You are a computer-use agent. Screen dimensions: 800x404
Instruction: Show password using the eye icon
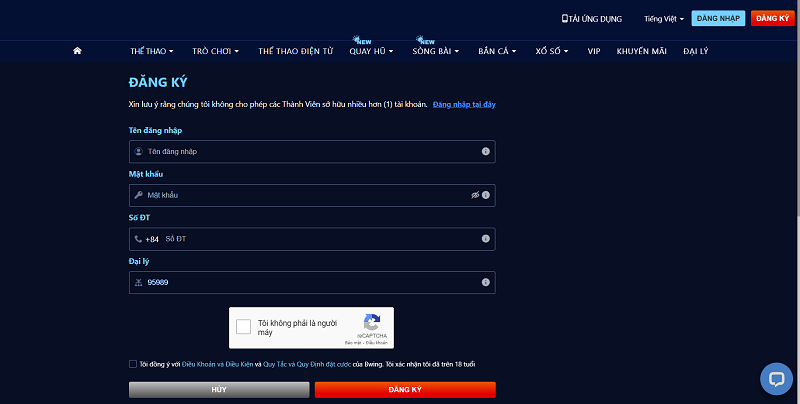coord(475,195)
